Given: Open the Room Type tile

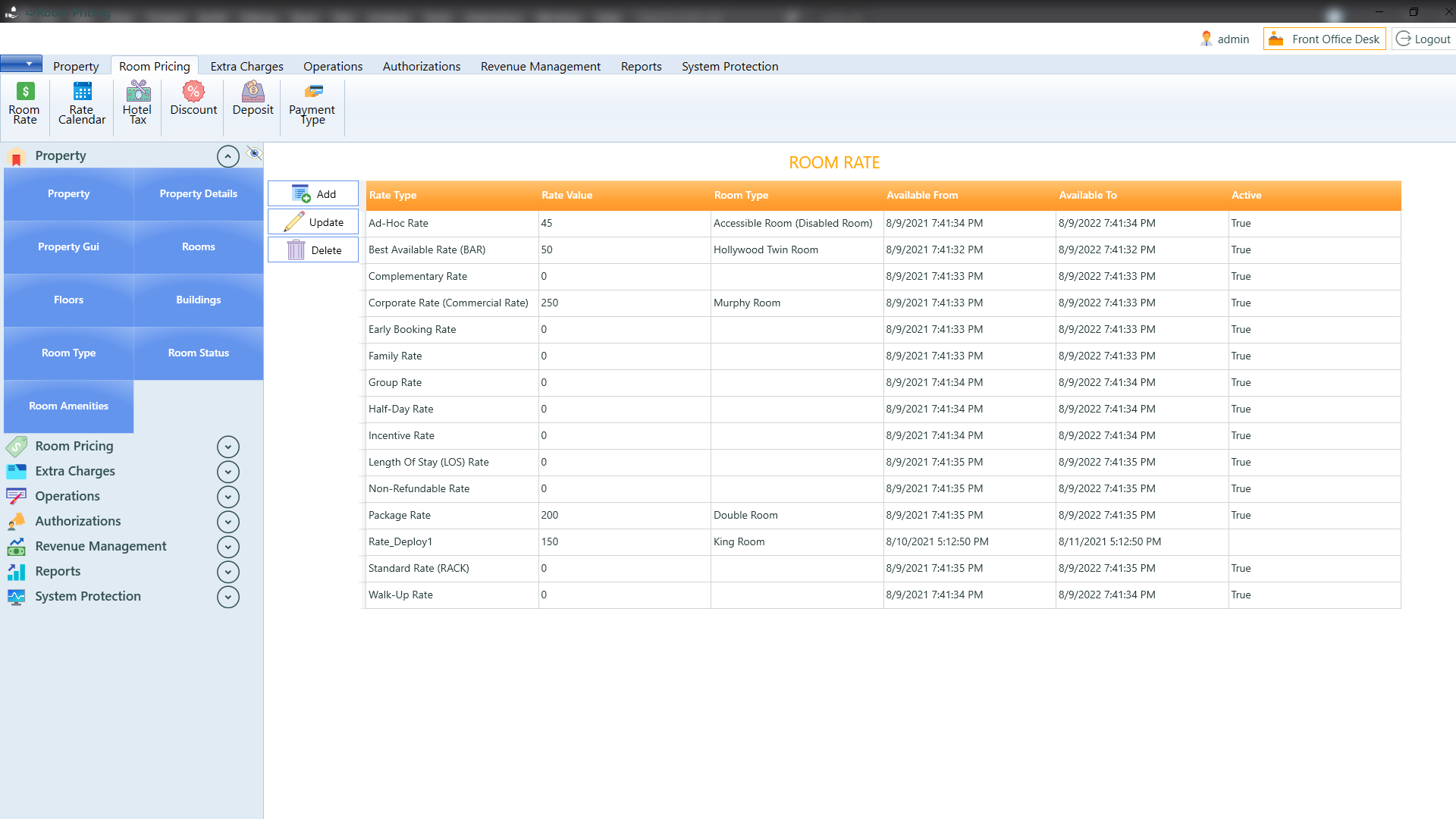Looking at the screenshot, I should tap(69, 353).
